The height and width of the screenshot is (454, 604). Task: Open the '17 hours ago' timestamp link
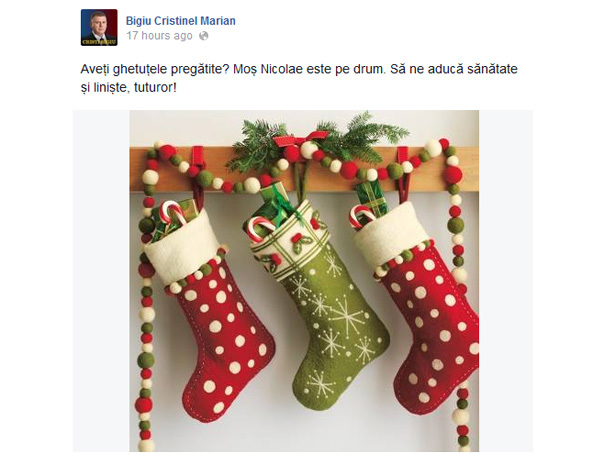click(159, 36)
